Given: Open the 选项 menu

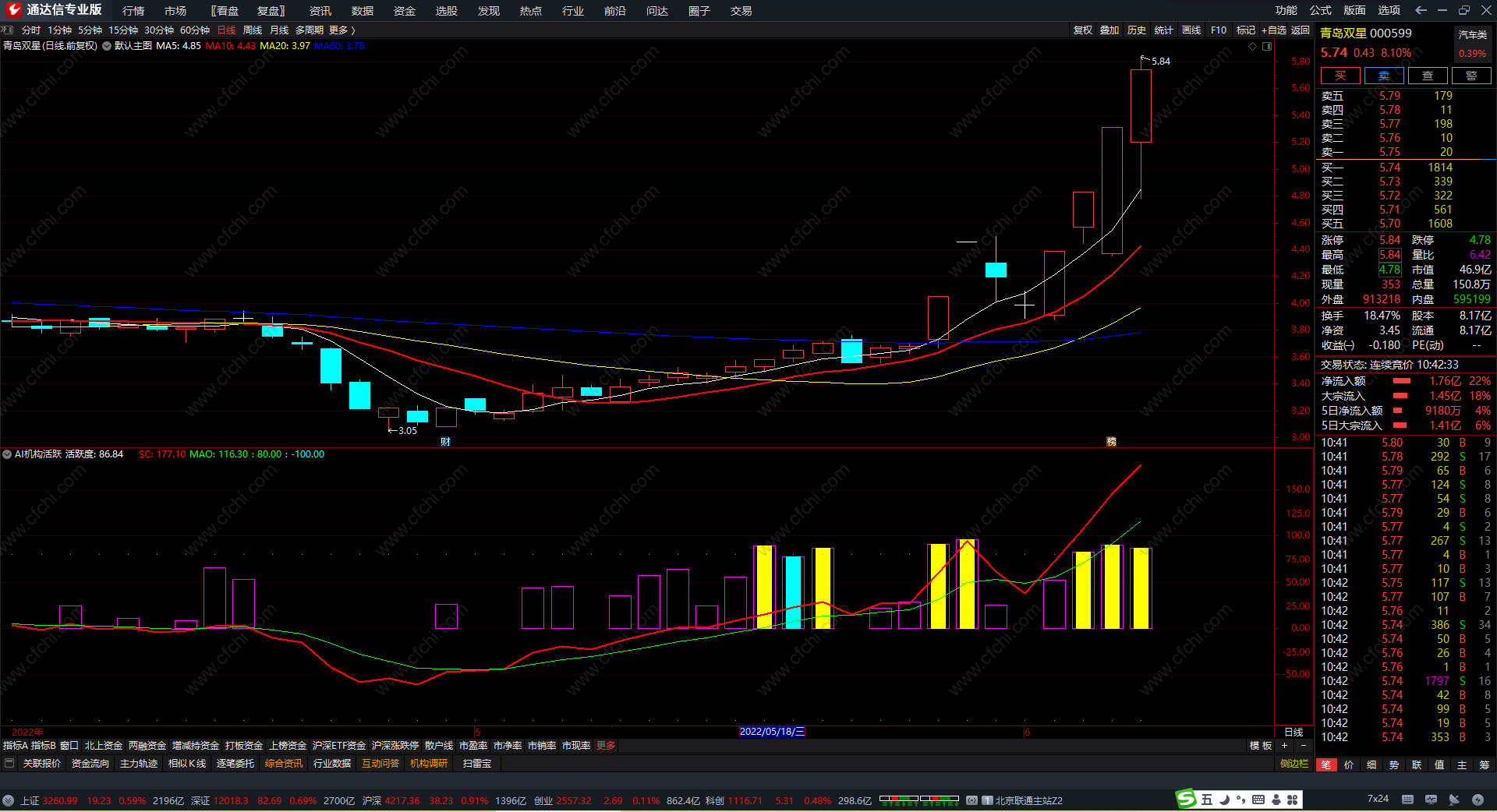Looking at the screenshot, I should [1389, 10].
